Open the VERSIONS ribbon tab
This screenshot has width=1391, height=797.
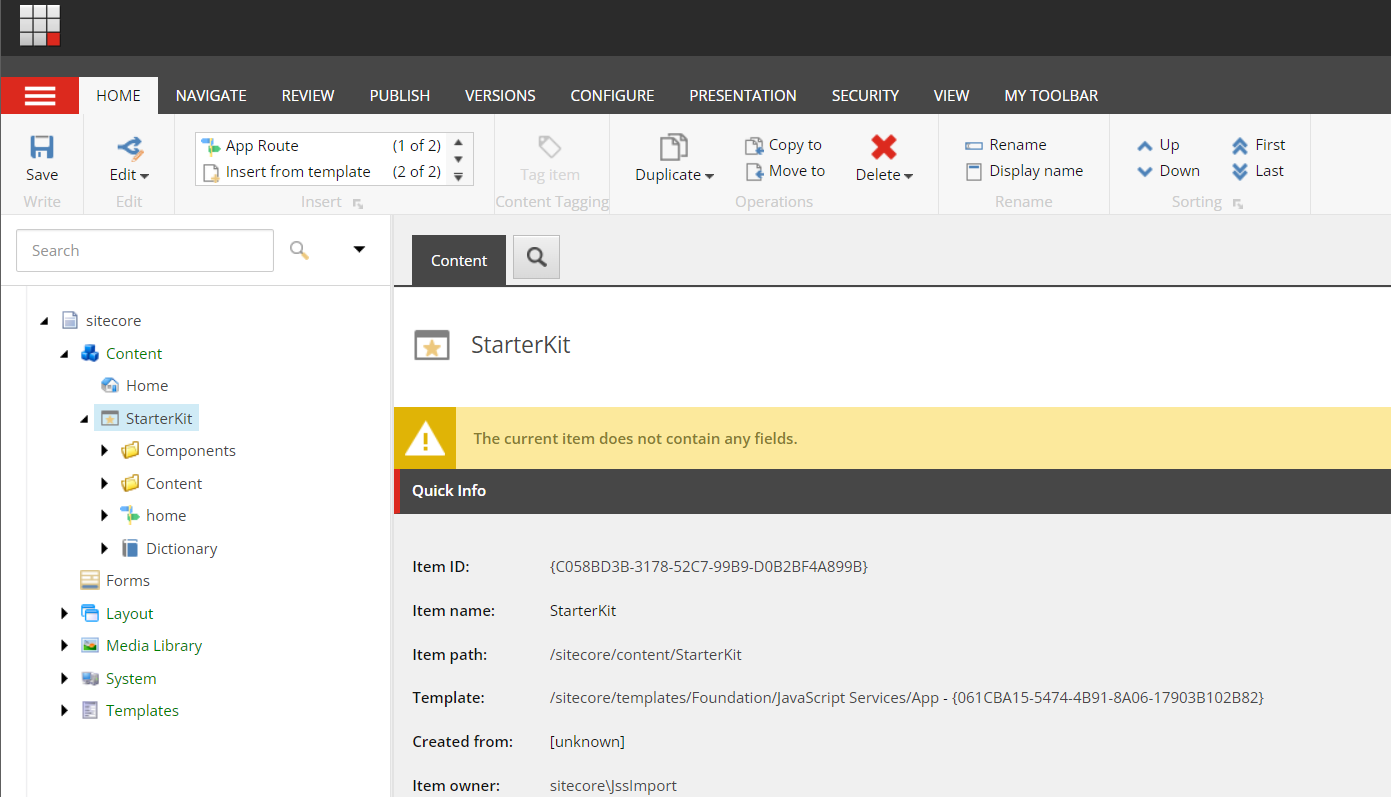(500, 96)
